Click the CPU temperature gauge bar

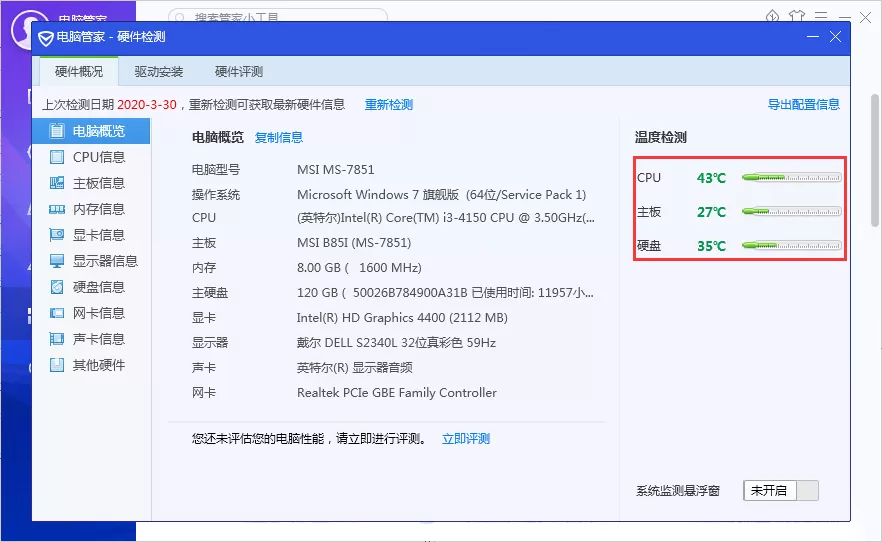pyautogui.click(x=791, y=178)
